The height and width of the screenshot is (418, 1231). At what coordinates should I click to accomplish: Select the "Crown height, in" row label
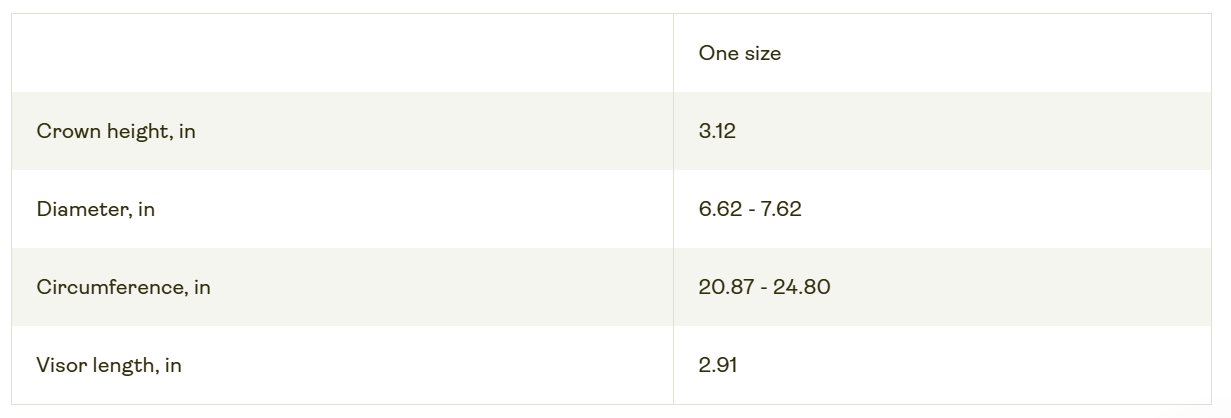(x=116, y=131)
